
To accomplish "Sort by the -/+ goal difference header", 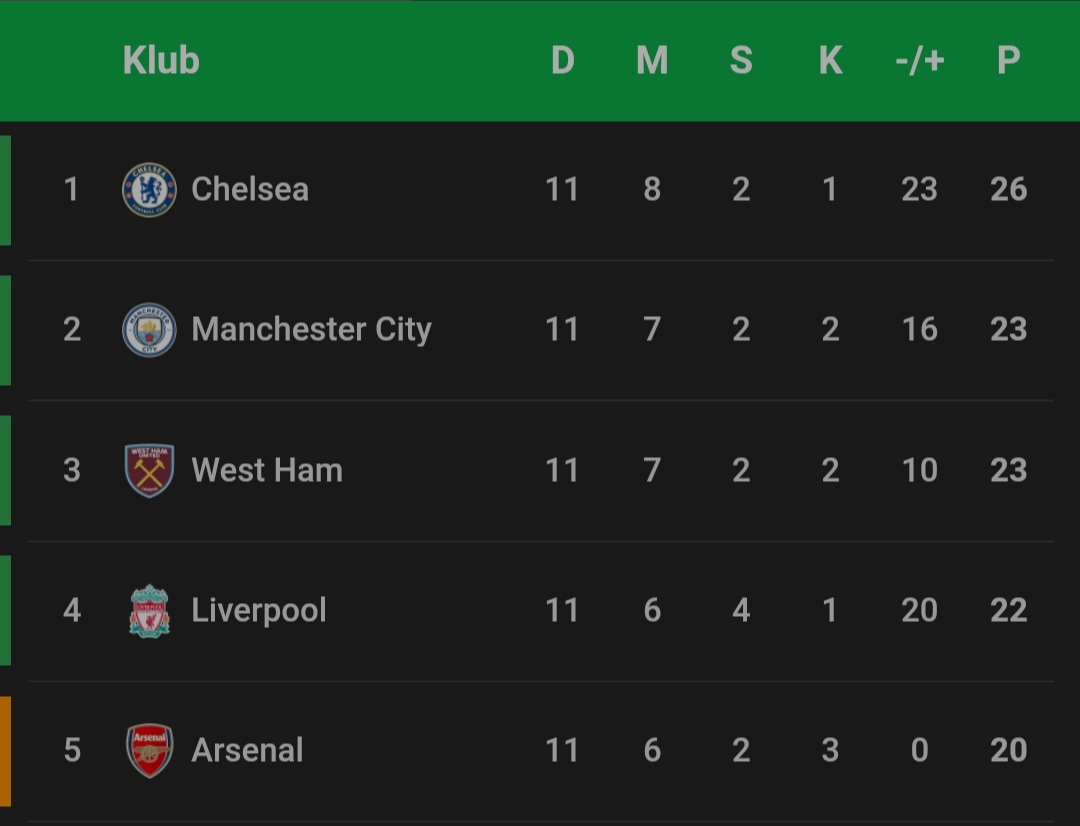I will point(919,61).
